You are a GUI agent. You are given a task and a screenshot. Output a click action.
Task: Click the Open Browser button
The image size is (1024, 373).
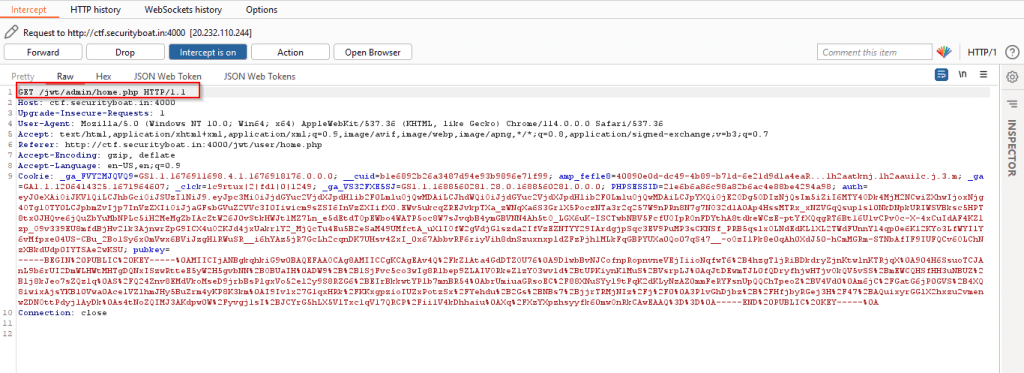373,52
